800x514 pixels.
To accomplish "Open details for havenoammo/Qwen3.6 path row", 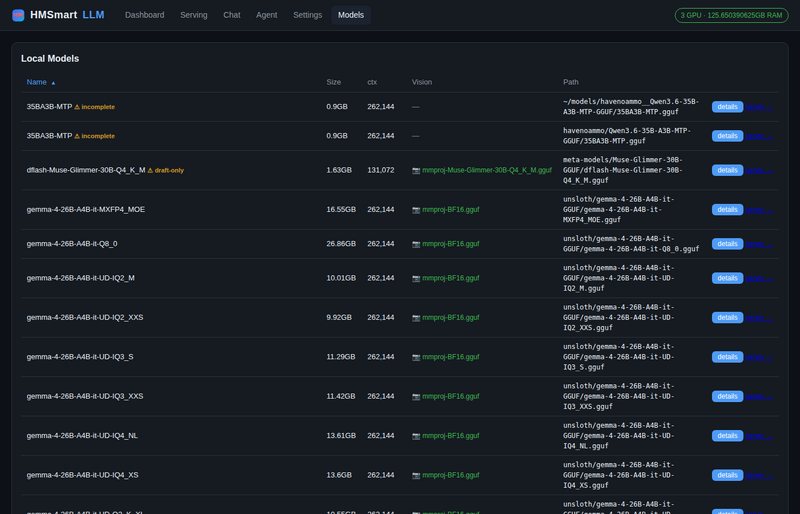I will pos(728,136).
